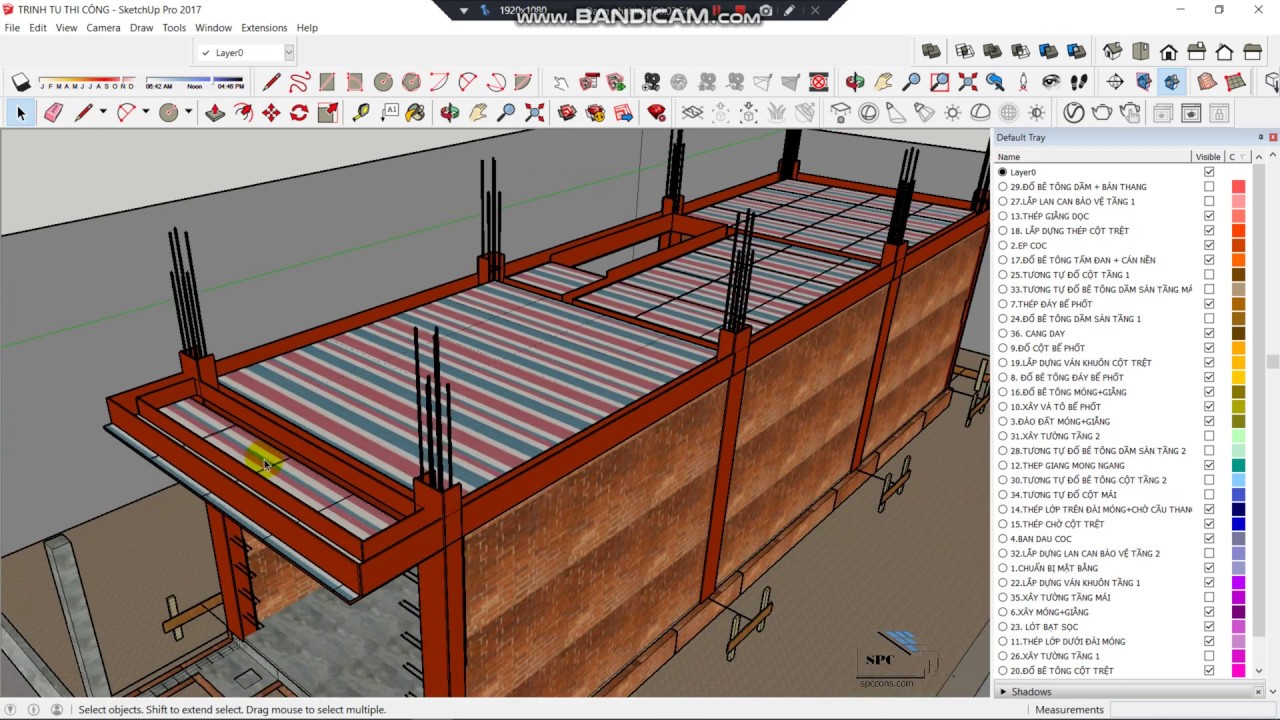The image size is (1280, 720).
Task: Switch to Iso house view
Action: pos(1112,51)
